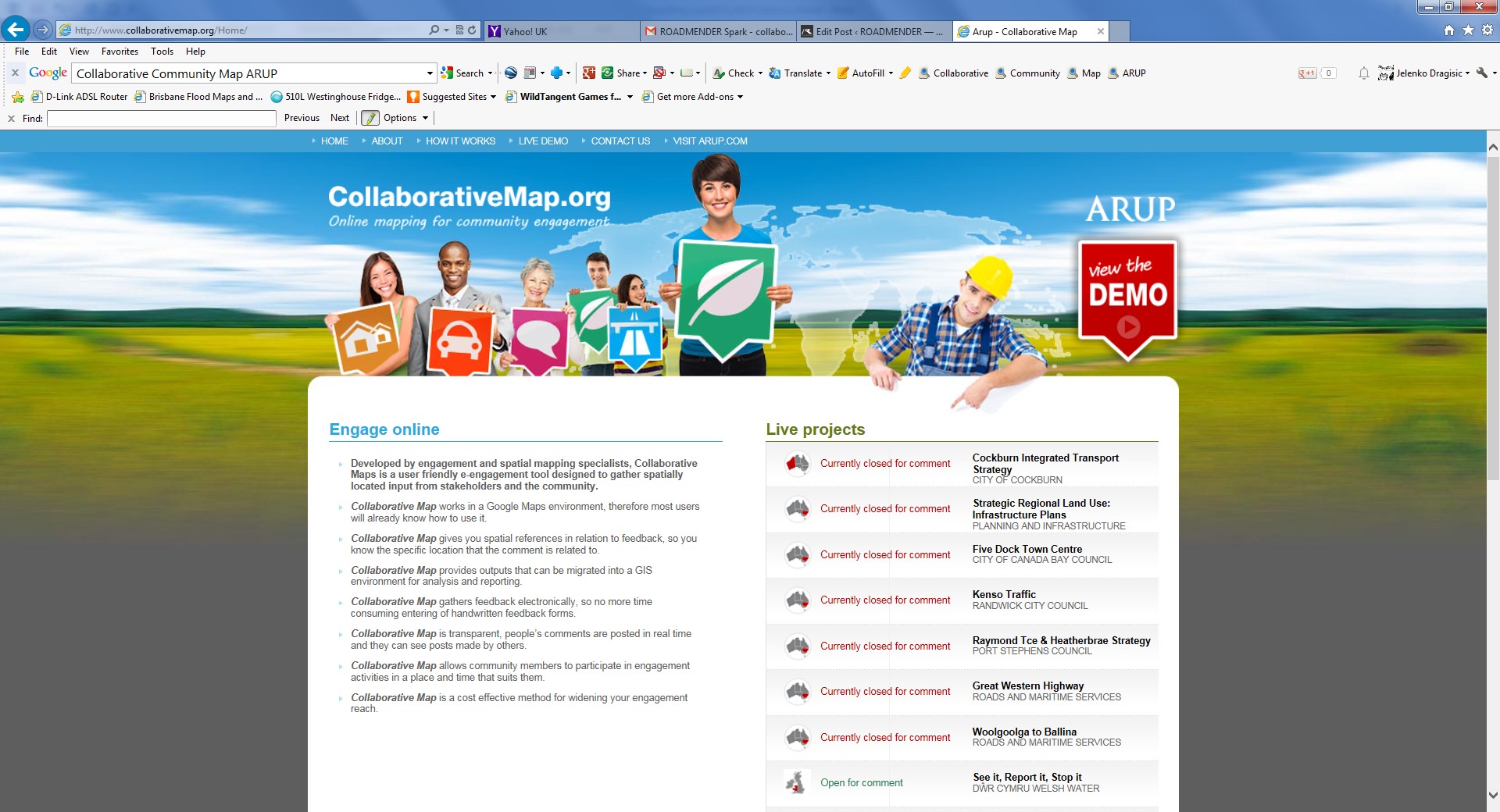This screenshot has width=1500, height=812.
Task: Expand the Google search box dropdown arrow
Action: [429, 73]
